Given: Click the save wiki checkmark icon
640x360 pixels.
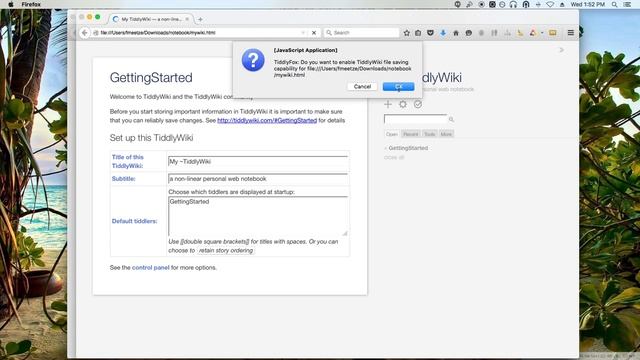Looking at the screenshot, I should (x=418, y=104).
